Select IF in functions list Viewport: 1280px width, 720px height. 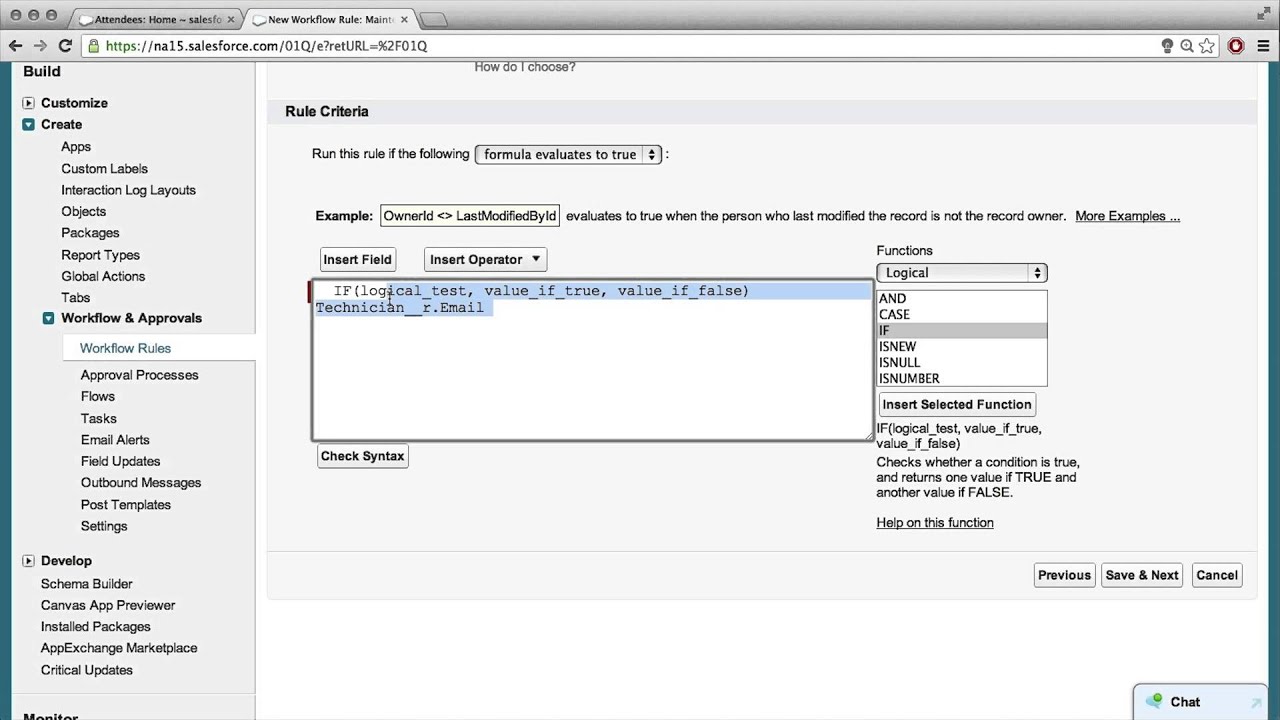962,330
